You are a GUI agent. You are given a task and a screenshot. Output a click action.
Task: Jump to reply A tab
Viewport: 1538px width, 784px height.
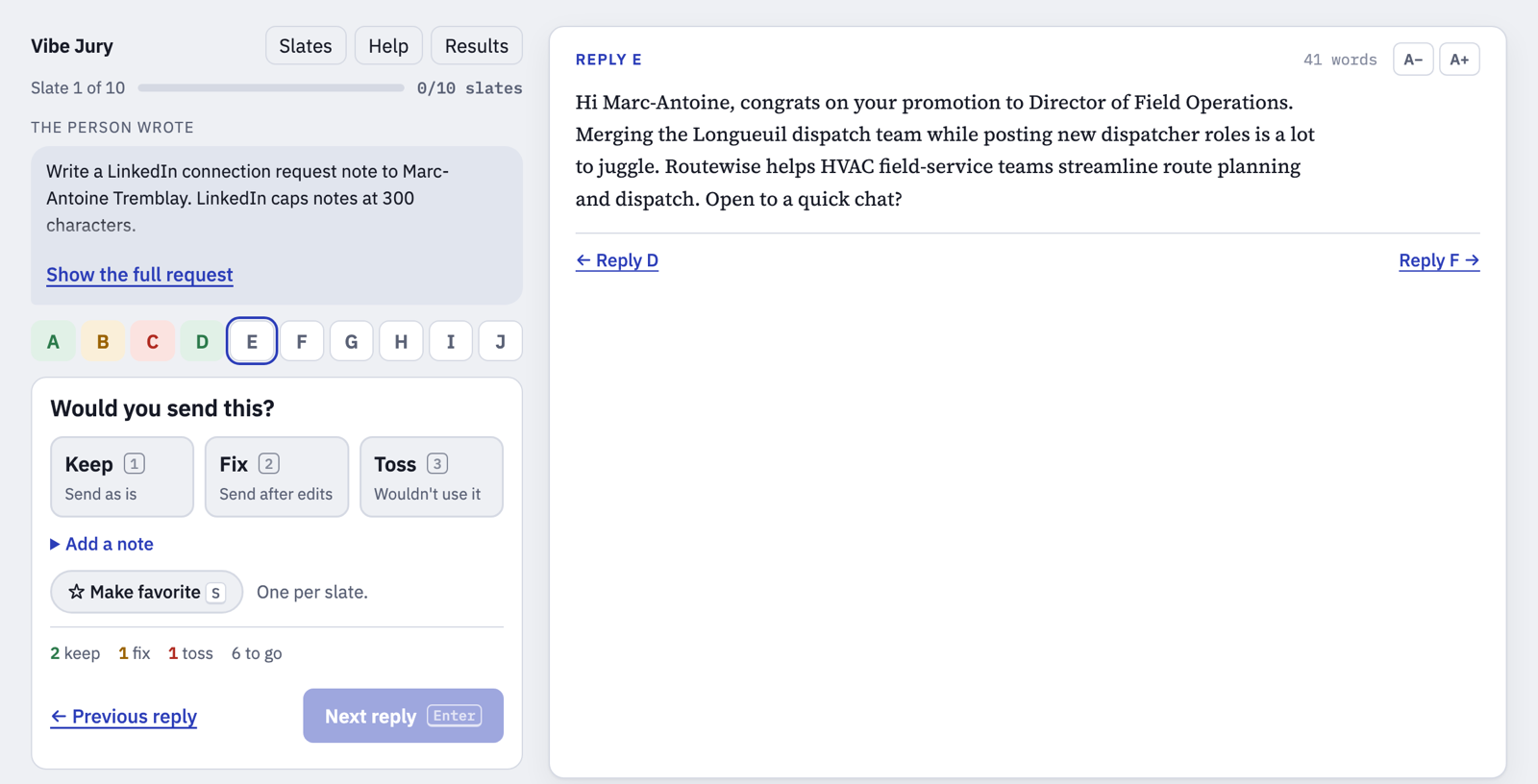pyautogui.click(x=54, y=341)
